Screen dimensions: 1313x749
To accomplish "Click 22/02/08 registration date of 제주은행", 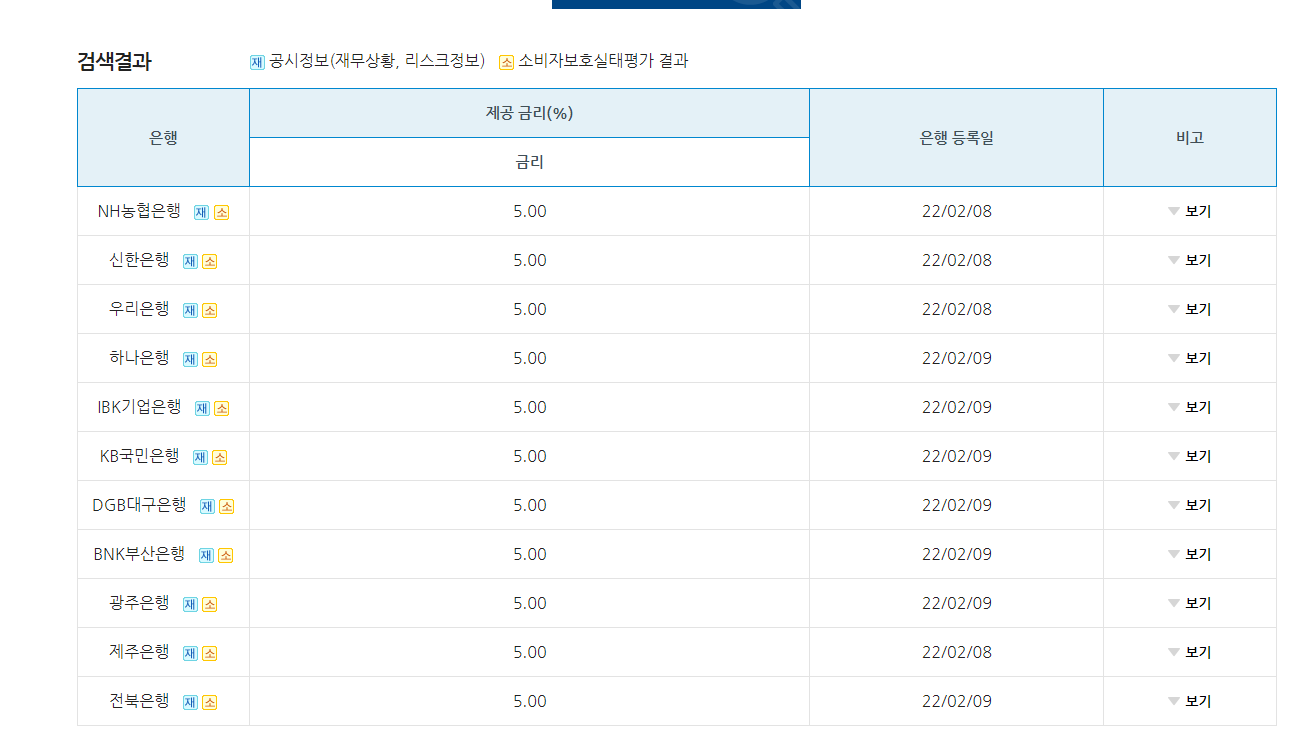I will (957, 652).
